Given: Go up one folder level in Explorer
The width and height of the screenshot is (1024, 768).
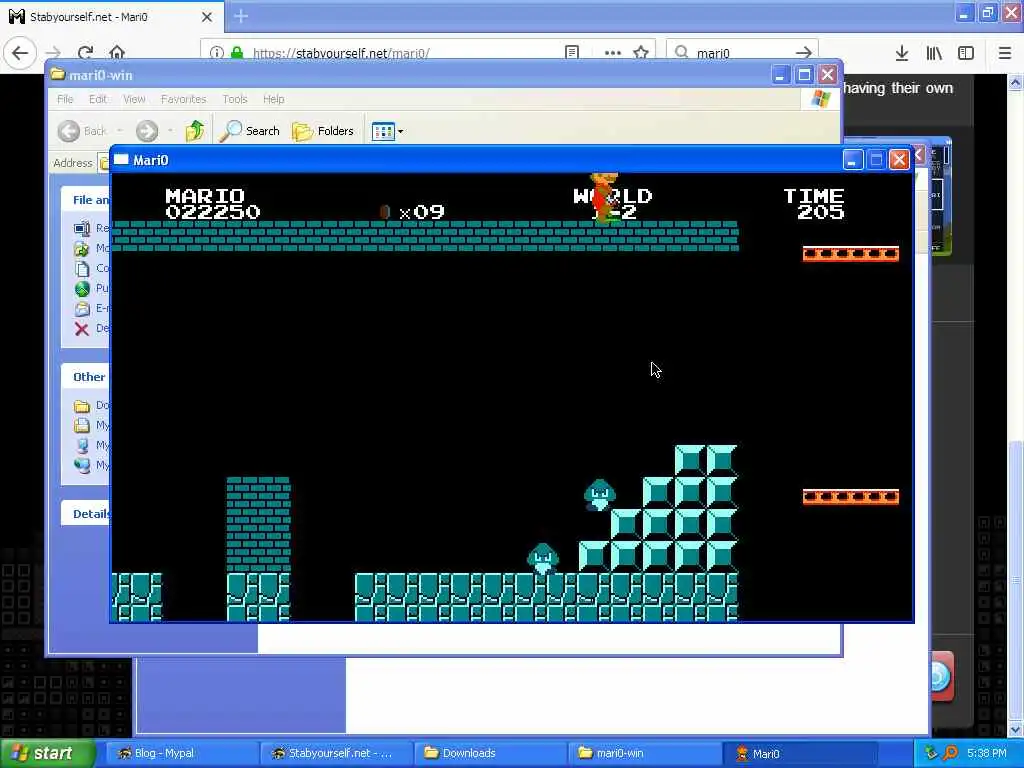Looking at the screenshot, I should 195,131.
